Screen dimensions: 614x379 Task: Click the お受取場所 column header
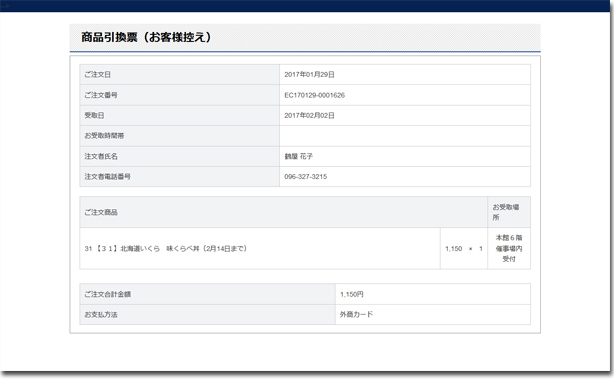tap(509, 212)
